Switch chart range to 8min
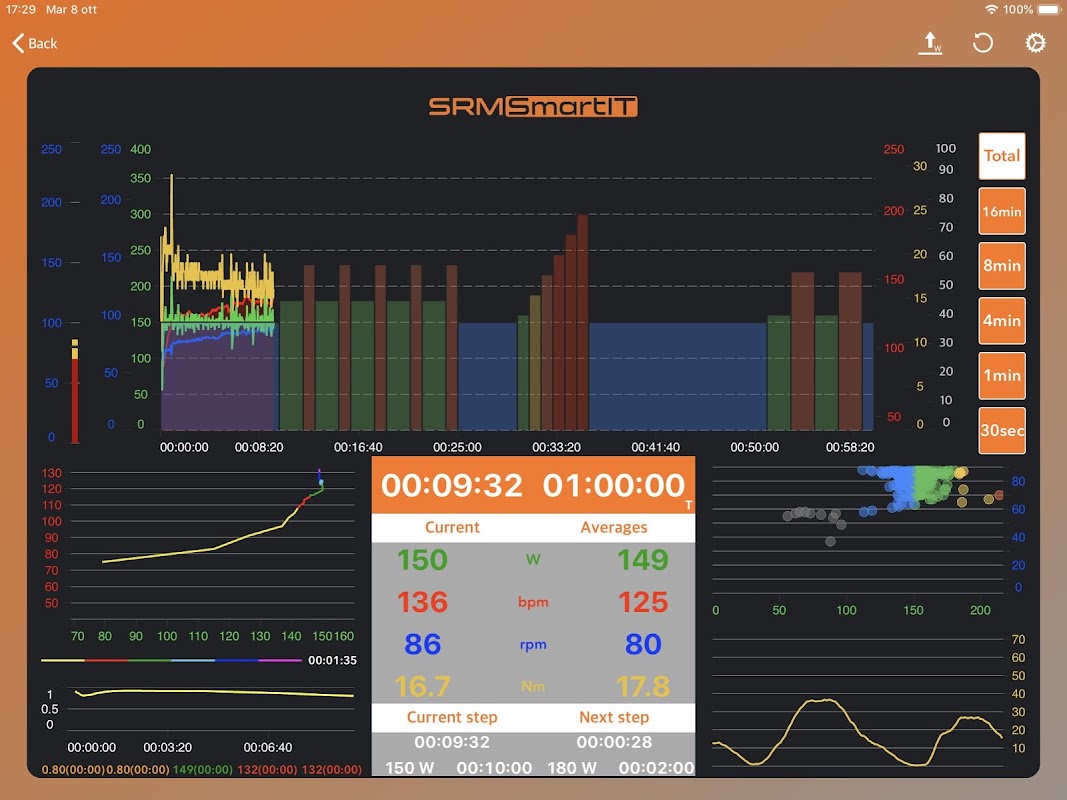This screenshot has height=800, width=1067. 1002,266
